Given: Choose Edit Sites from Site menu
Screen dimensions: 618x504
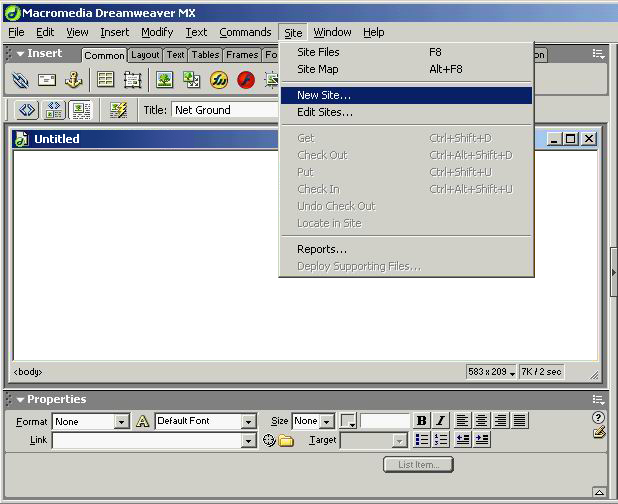Looking at the screenshot, I should tap(406, 112).
